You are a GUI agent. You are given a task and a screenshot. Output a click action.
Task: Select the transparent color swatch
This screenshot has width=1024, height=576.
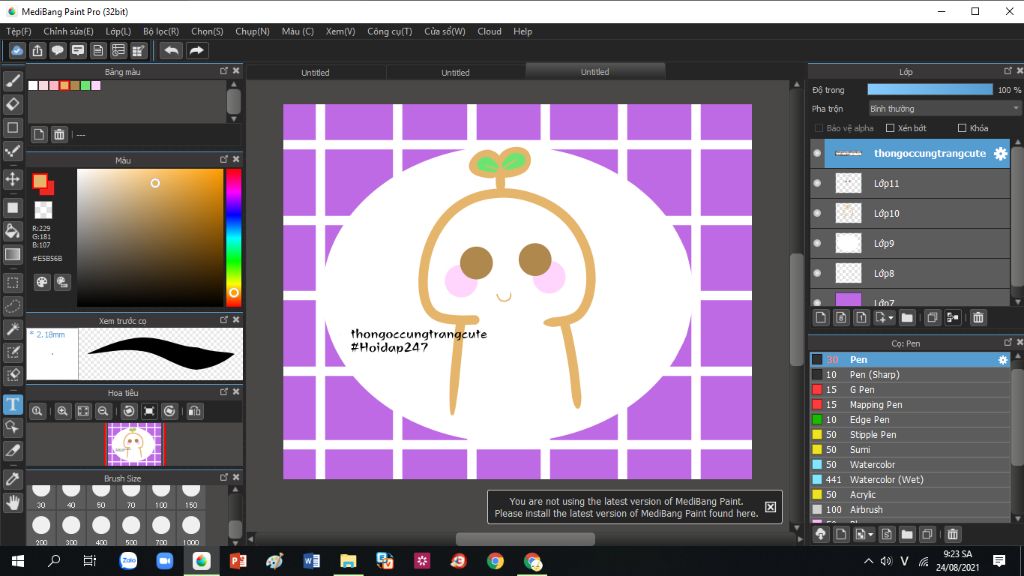(43, 210)
